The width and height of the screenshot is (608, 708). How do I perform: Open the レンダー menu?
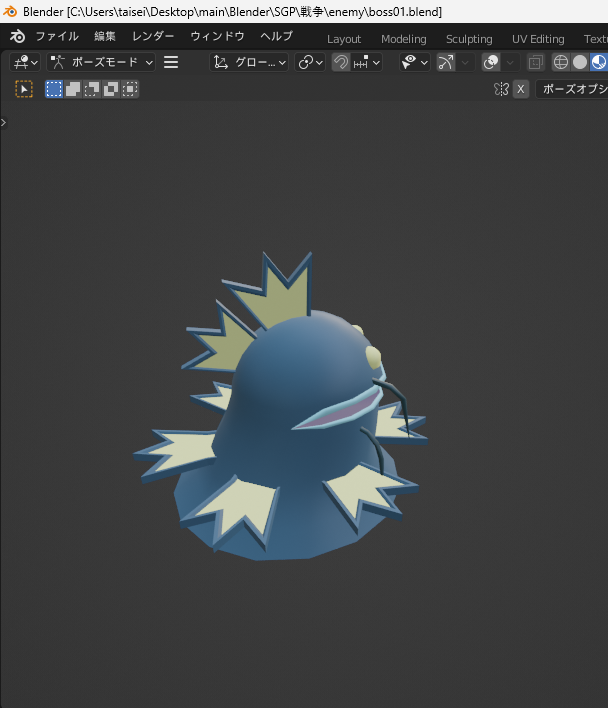point(153,37)
